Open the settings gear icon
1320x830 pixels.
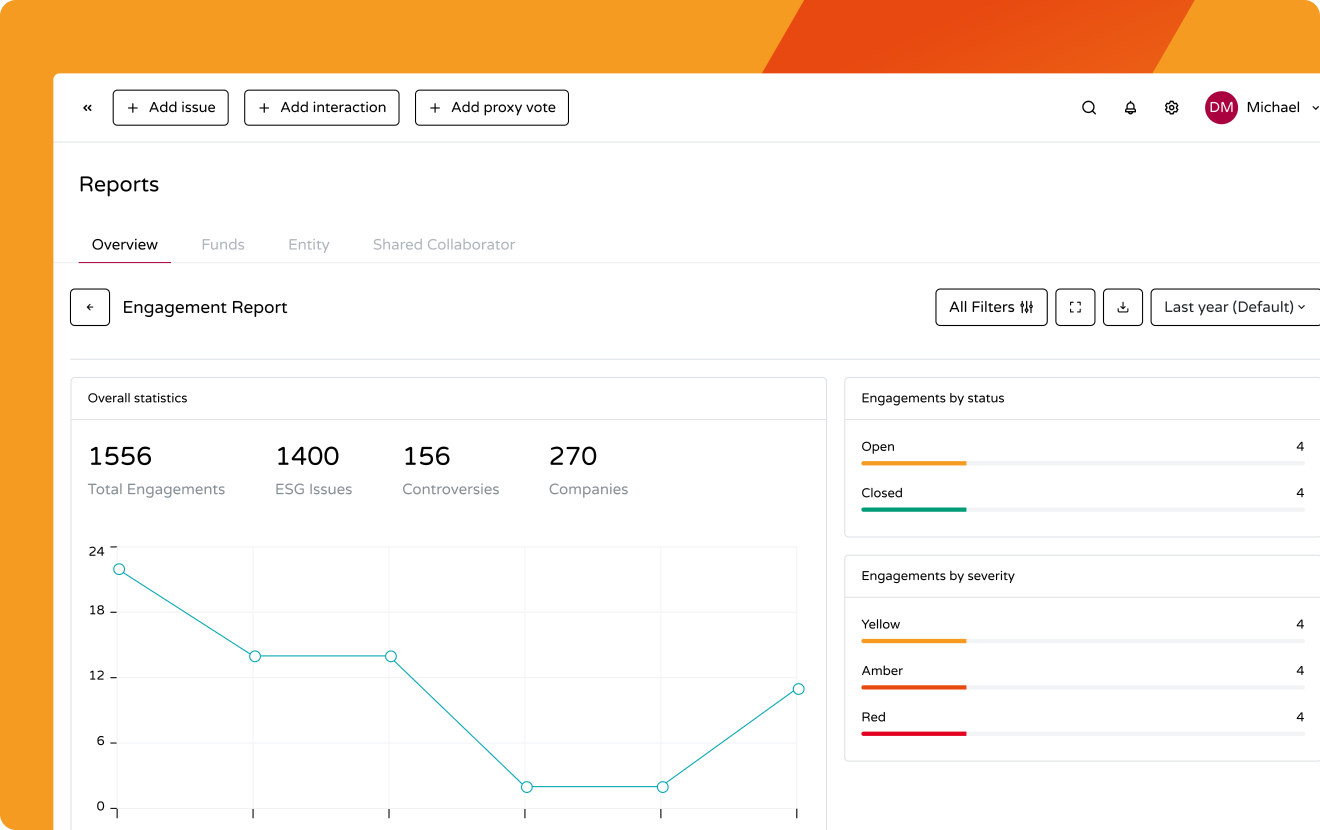pyautogui.click(x=1171, y=108)
